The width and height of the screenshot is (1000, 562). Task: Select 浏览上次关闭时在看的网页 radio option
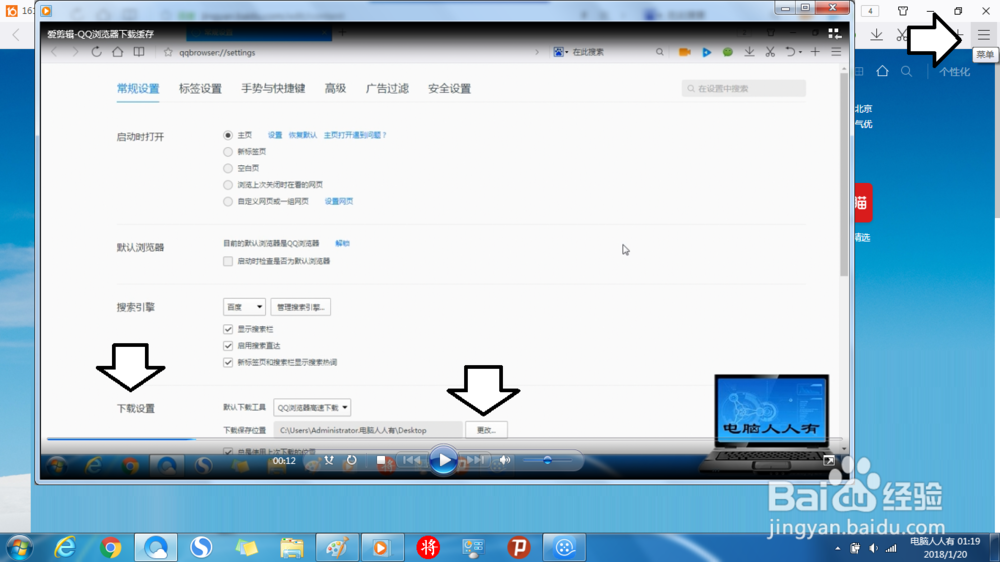click(228, 185)
